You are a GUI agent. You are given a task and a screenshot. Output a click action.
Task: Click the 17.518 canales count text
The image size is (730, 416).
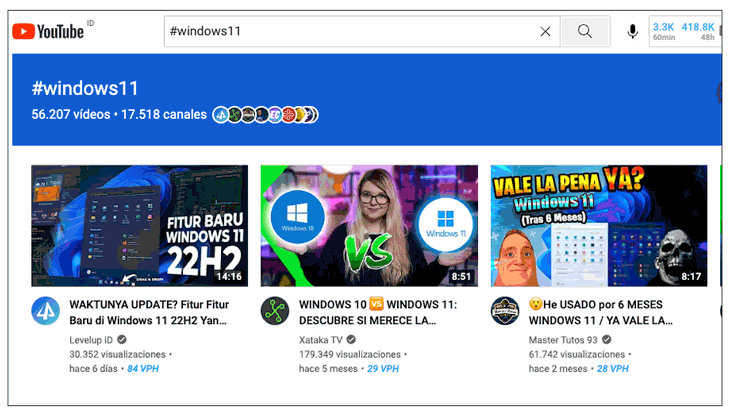pos(164,114)
